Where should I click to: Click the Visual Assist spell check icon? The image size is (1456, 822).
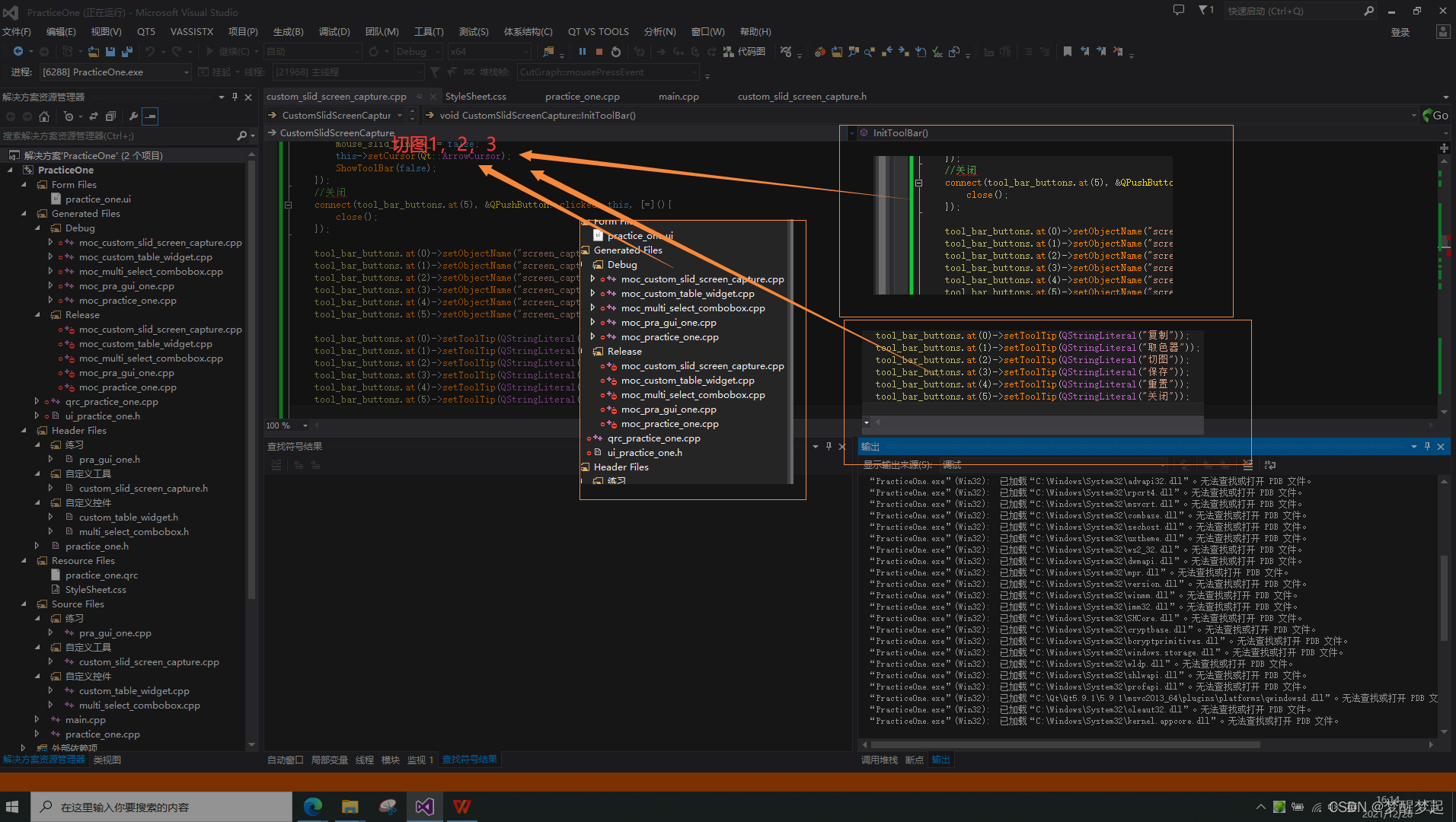click(x=938, y=52)
